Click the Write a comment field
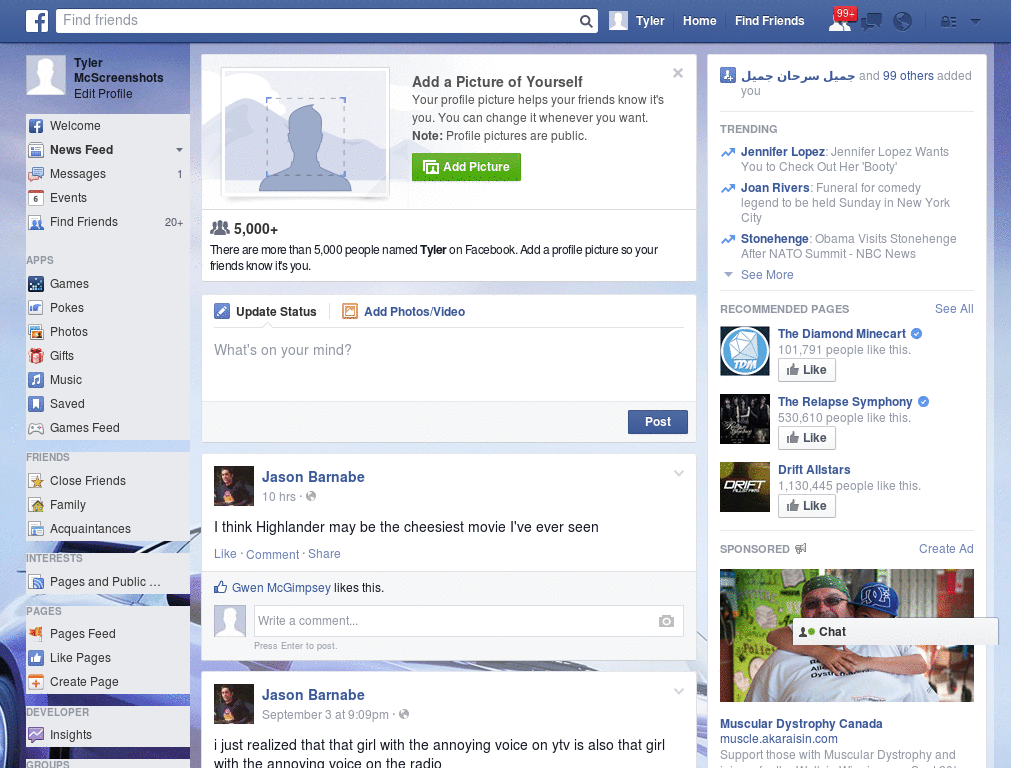Screen dimensions: 1024x768 [x=456, y=621]
